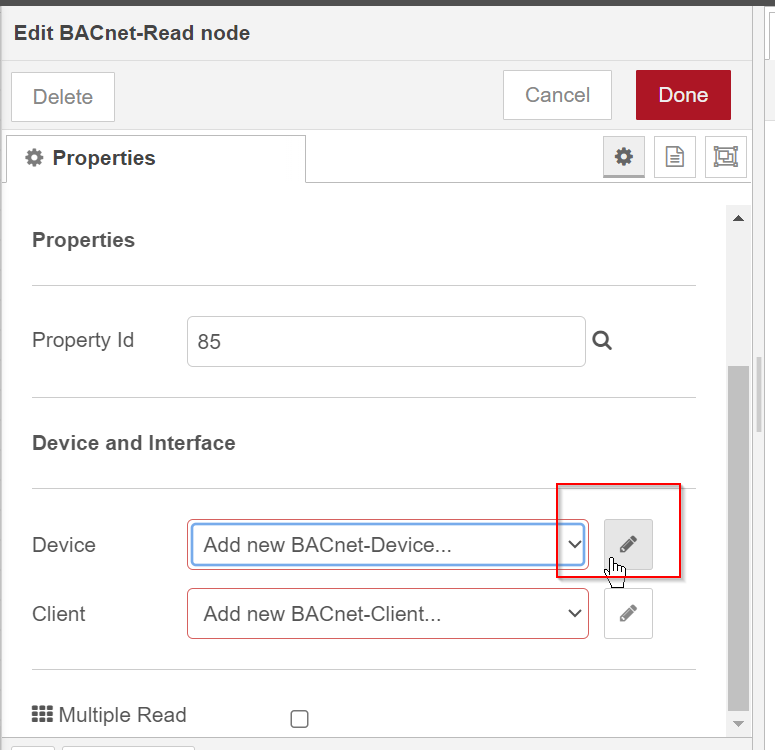The image size is (775, 750).
Task: Edit BACnet-Client with pencil icon
Action: click(x=628, y=614)
